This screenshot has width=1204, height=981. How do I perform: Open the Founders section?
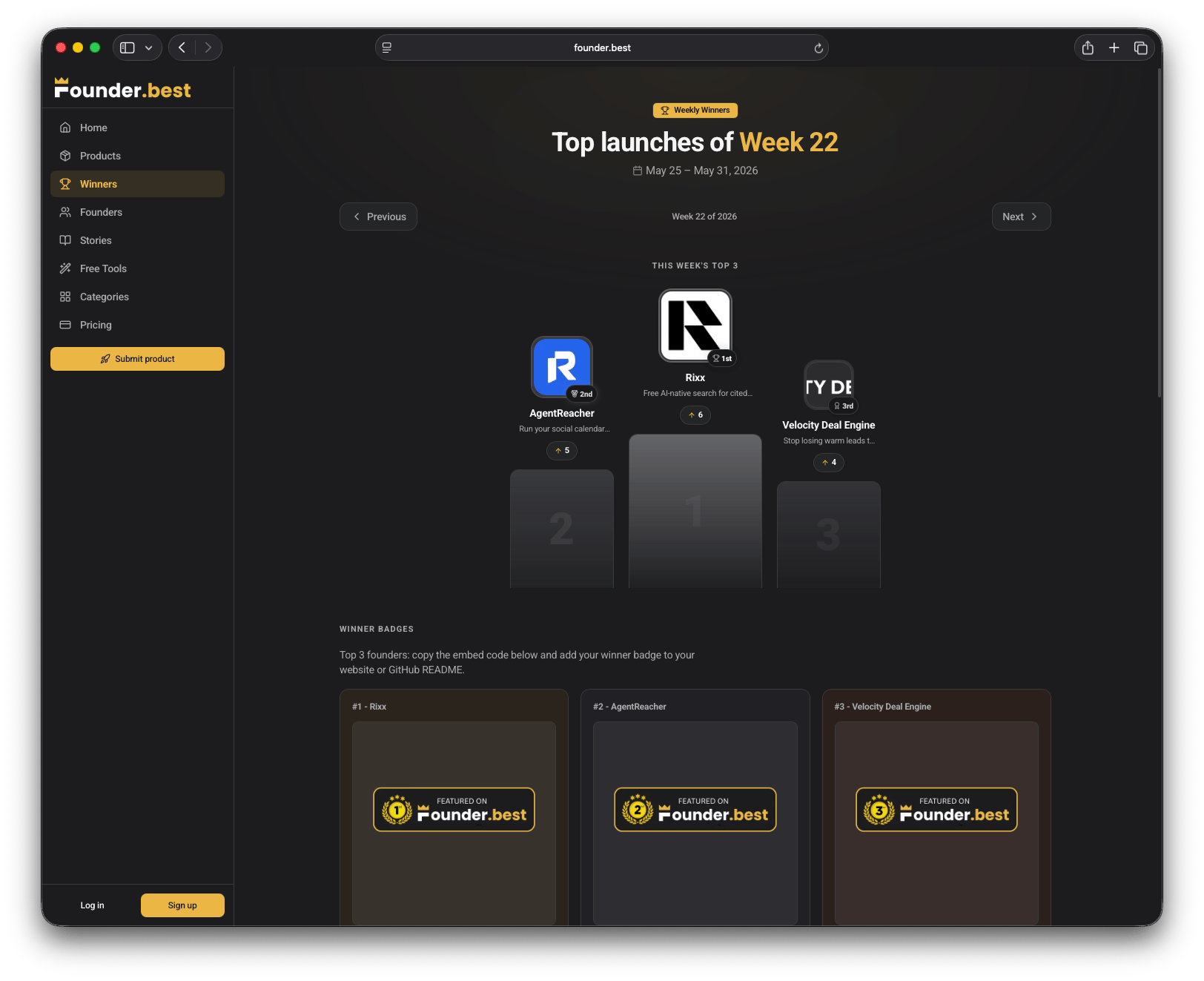point(137,212)
